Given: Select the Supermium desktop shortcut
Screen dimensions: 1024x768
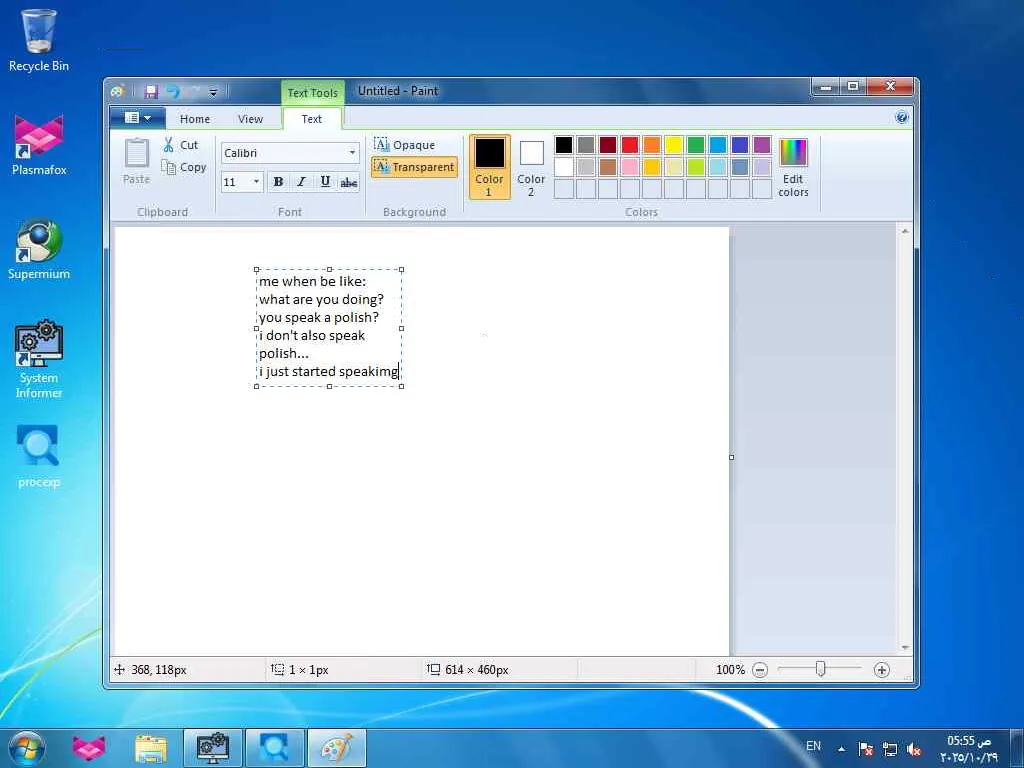Looking at the screenshot, I should [x=39, y=249].
